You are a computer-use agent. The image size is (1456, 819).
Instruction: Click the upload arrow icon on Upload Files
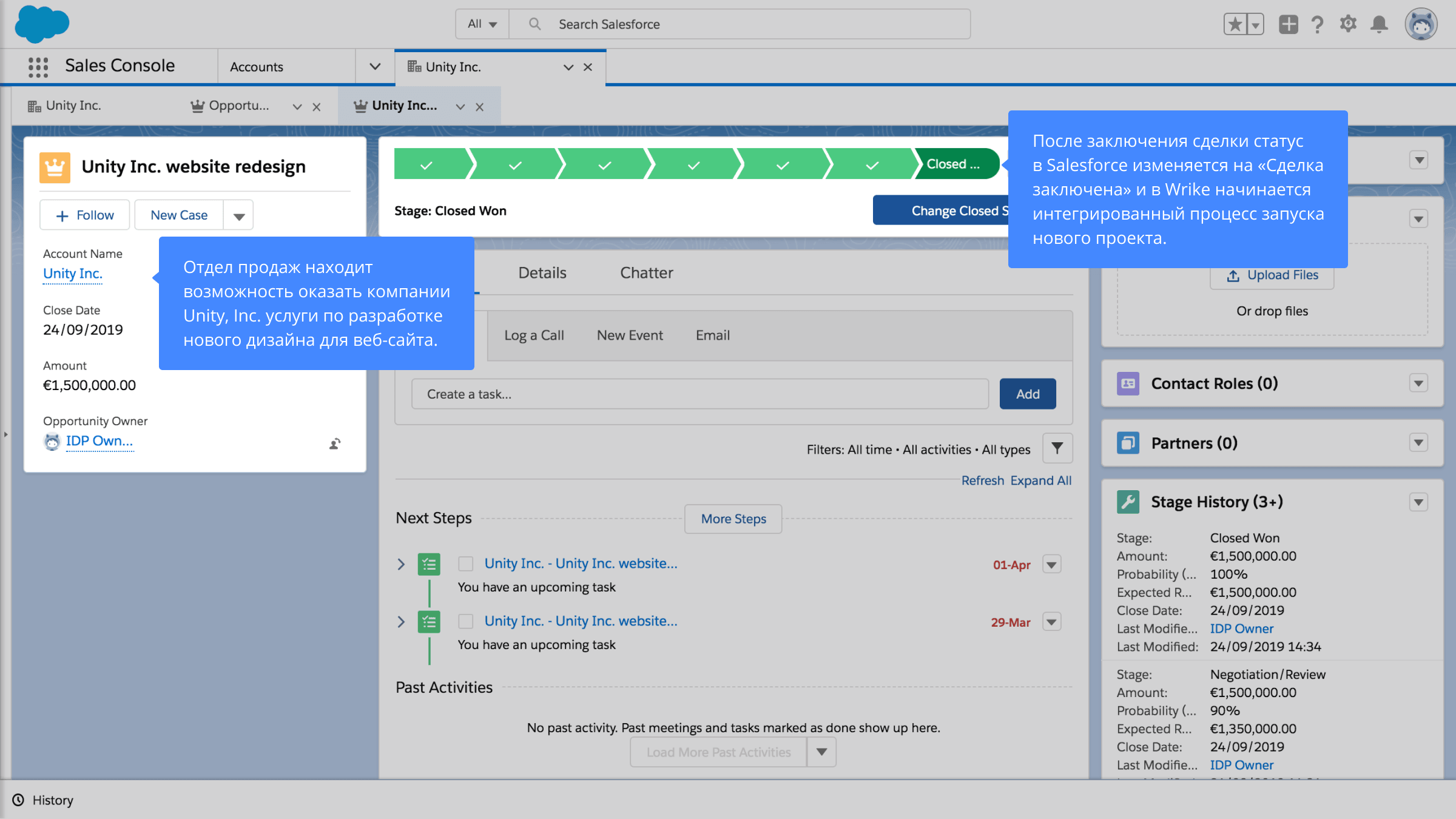click(x=1233, y=275)
